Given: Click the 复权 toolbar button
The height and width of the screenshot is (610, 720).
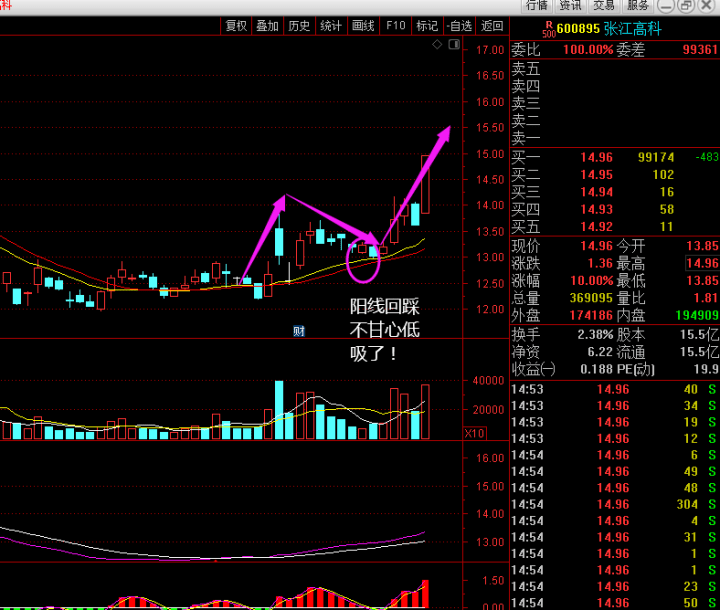Looking at the screenshot, I should tap(236, 26).
